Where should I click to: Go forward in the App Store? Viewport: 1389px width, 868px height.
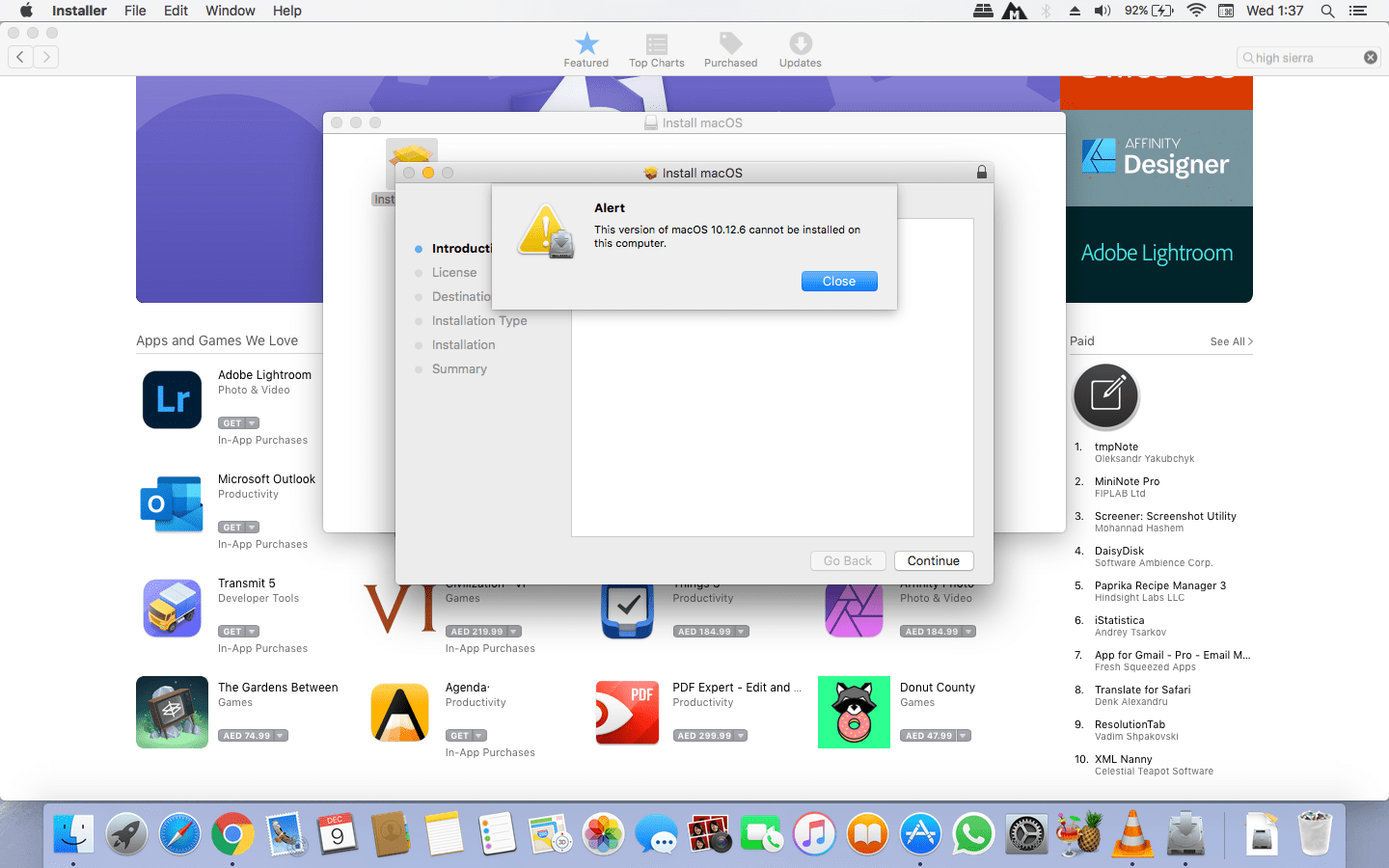46,57
